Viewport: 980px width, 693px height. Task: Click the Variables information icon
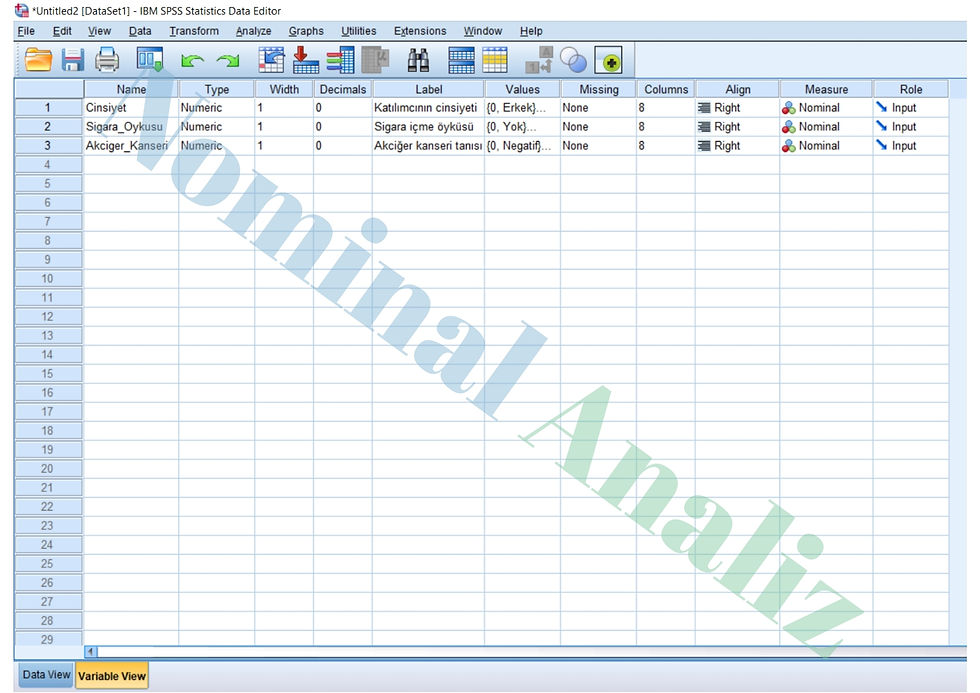click(x=340, y=60)
